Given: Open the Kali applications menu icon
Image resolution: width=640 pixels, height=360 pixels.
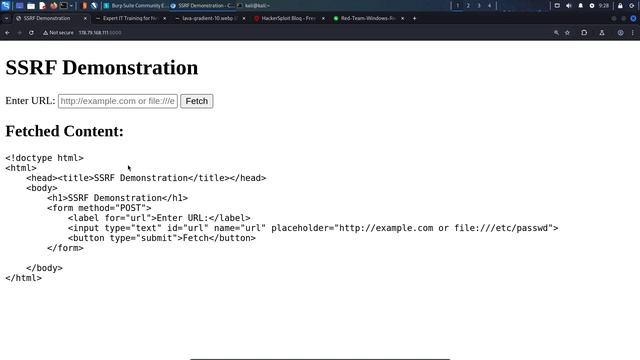Looking at the screenshot, I should tap(5, 6).
